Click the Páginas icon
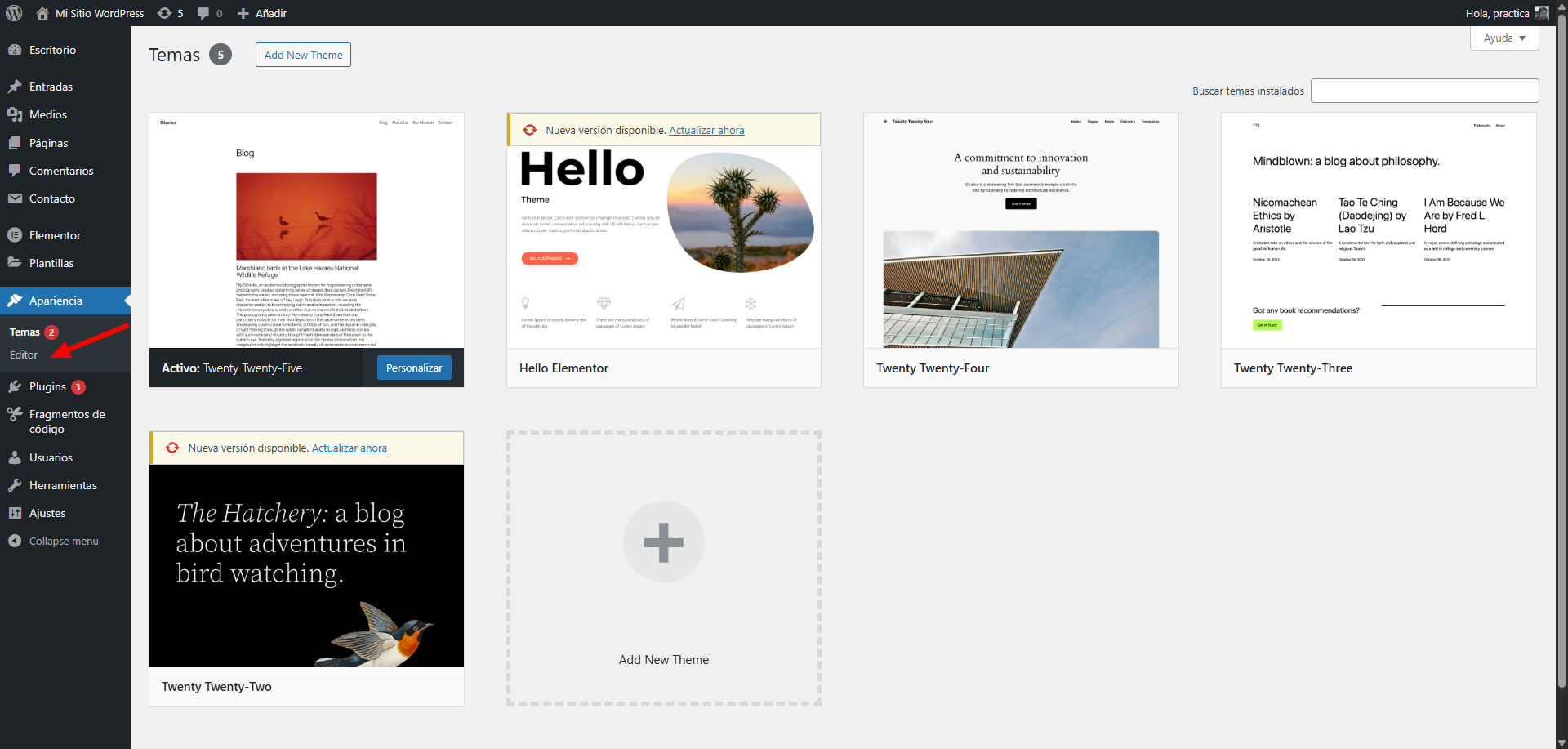Image resolution: width=1568 pixels, height=749 pixels. pos(15,143)
